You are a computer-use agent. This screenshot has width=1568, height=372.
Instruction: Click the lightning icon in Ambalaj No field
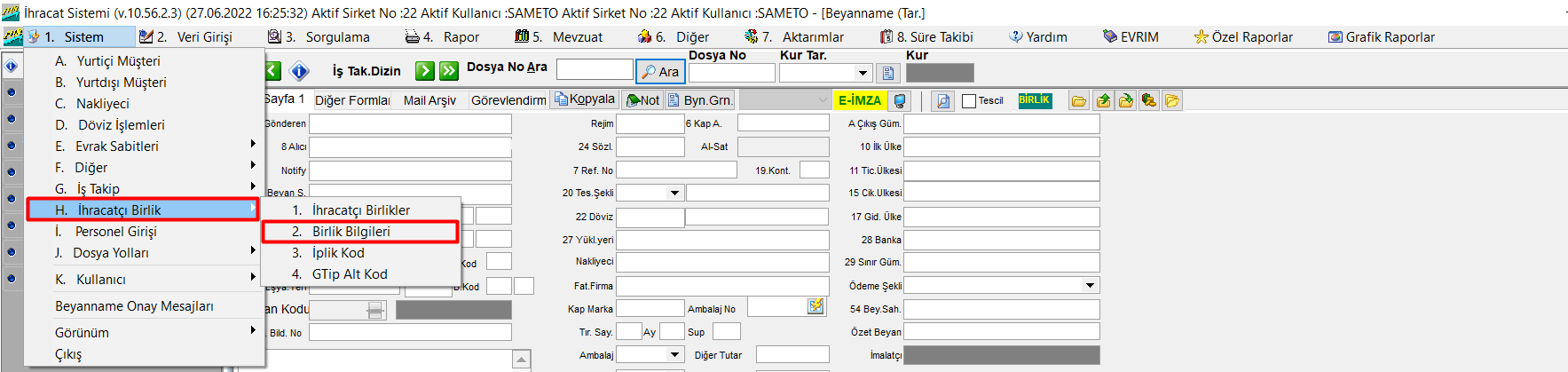tap(816, 306)
